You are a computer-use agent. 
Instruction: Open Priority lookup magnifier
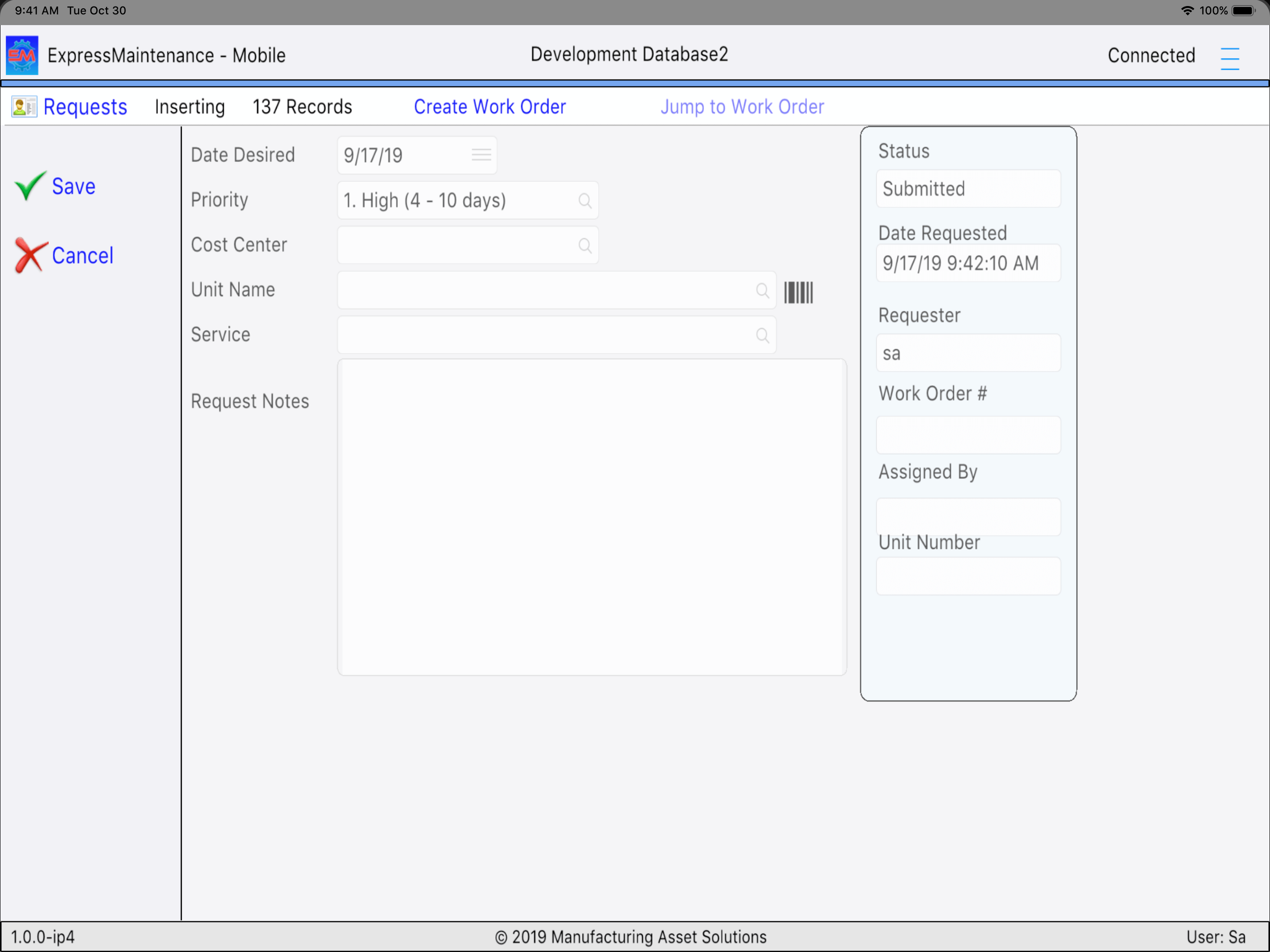(x=585, y=200)
